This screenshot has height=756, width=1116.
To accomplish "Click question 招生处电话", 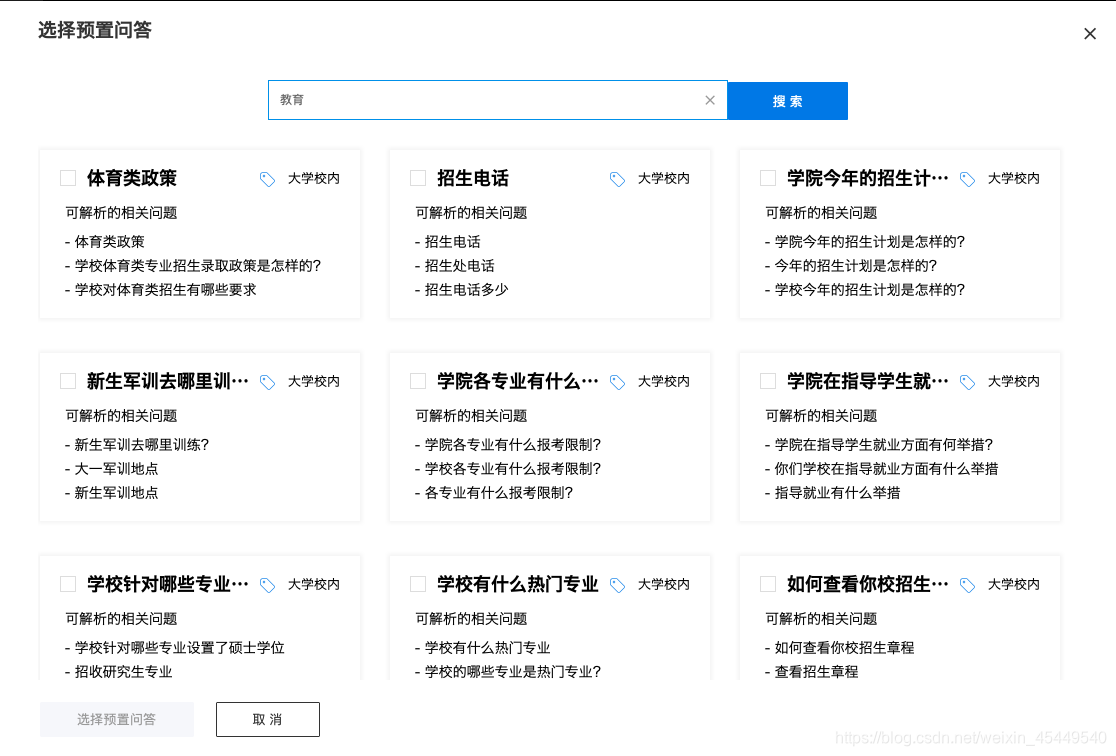I will pos(460,266).
